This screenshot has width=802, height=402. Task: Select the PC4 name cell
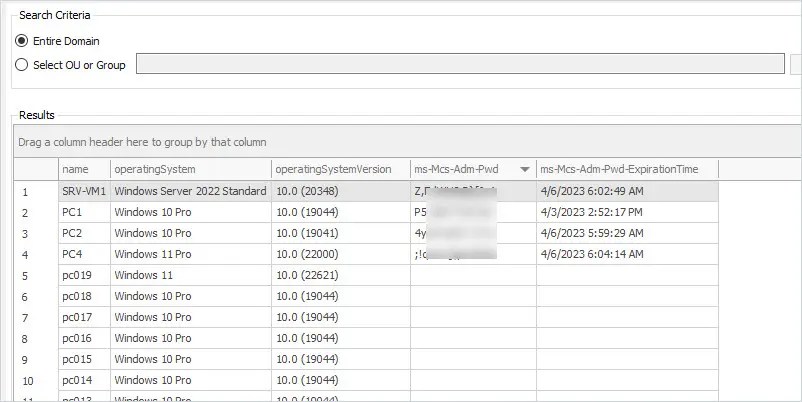click(84, 254)
